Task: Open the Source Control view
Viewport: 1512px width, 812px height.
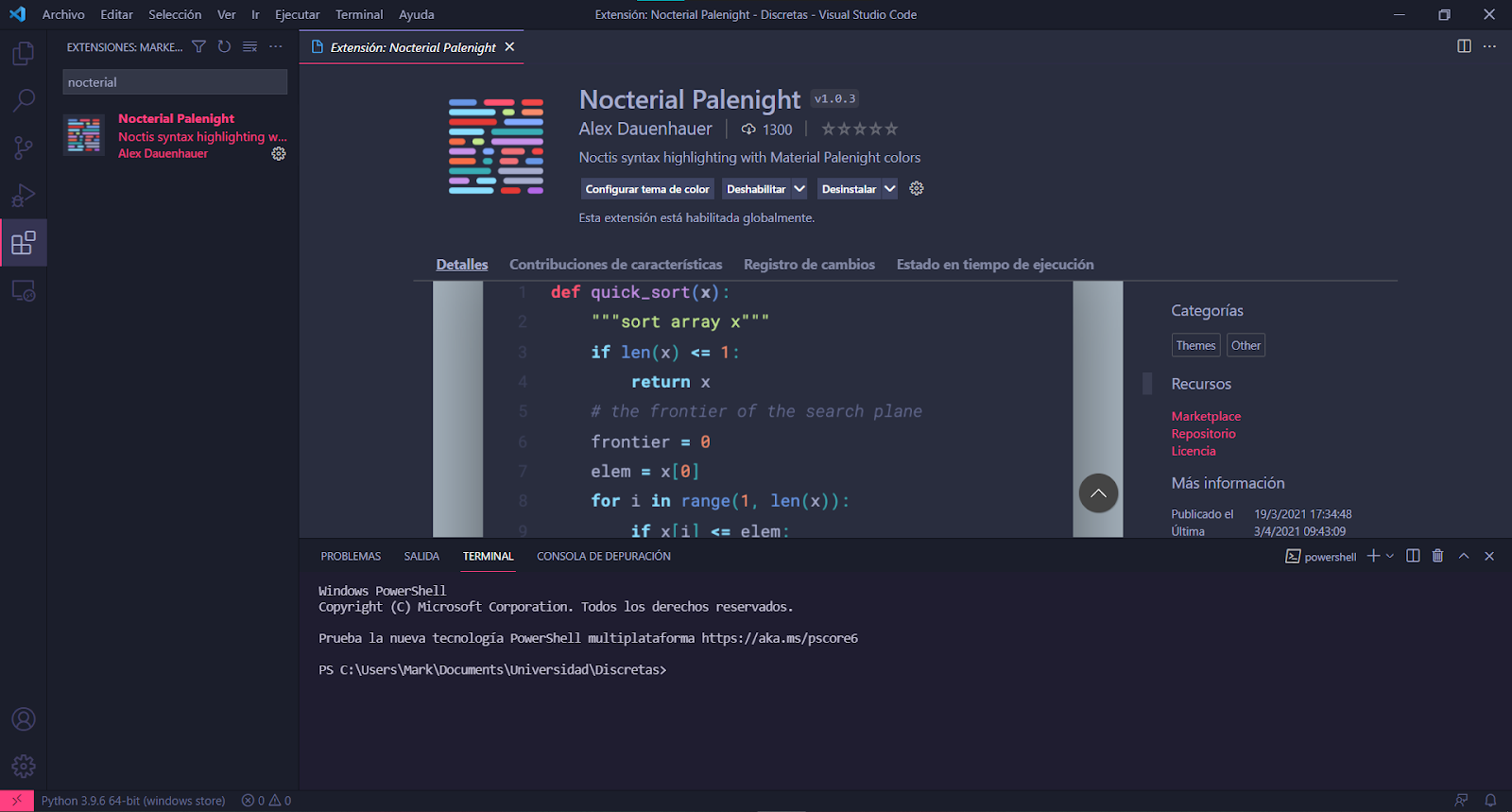Action: (x=24, y=147)
